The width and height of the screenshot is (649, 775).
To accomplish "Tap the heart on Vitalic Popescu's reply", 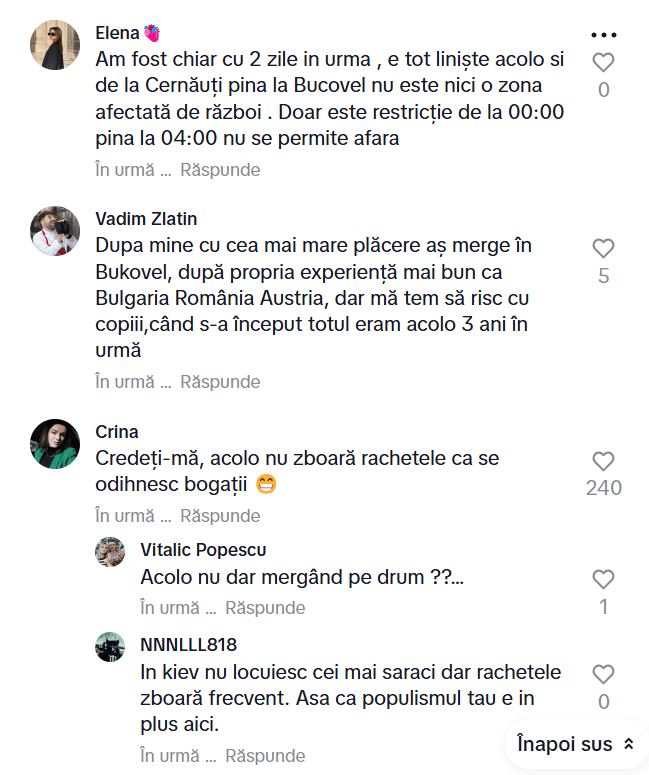I will point(603,579).
